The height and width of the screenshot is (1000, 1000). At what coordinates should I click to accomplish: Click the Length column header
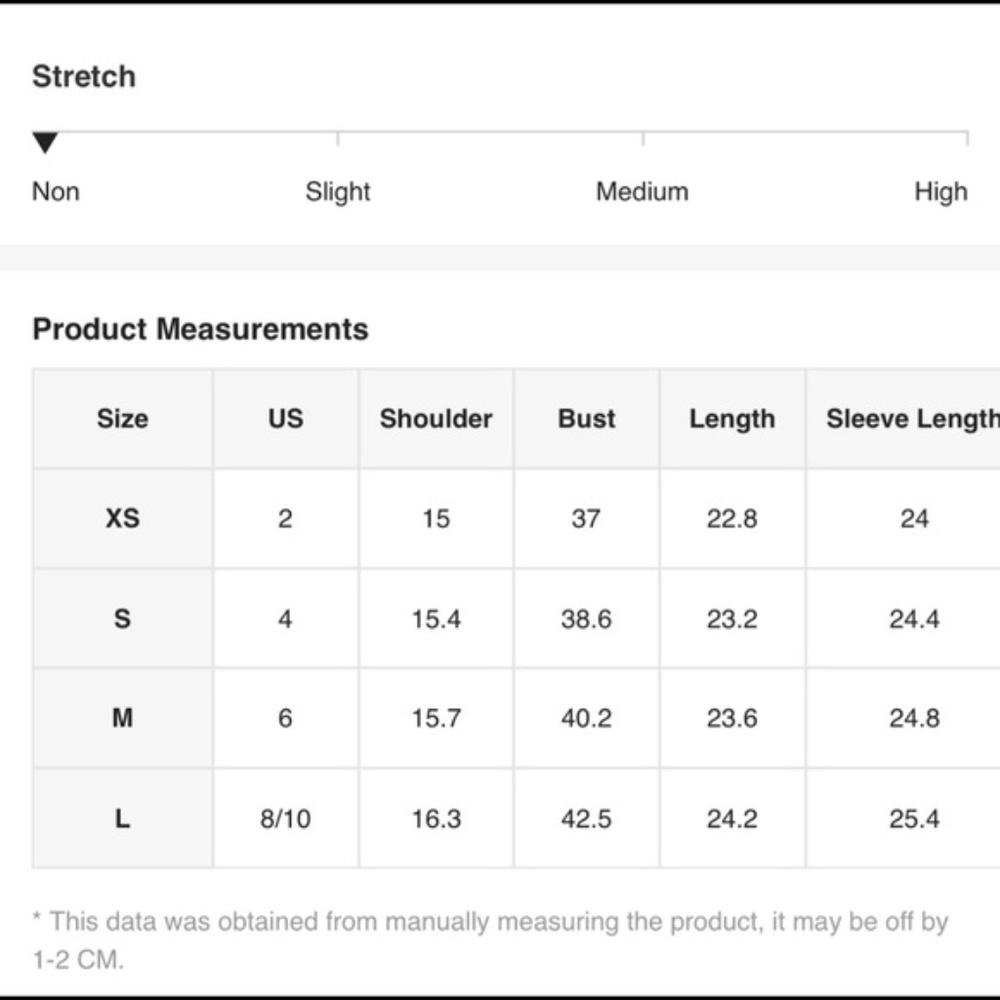click(732, 418)
